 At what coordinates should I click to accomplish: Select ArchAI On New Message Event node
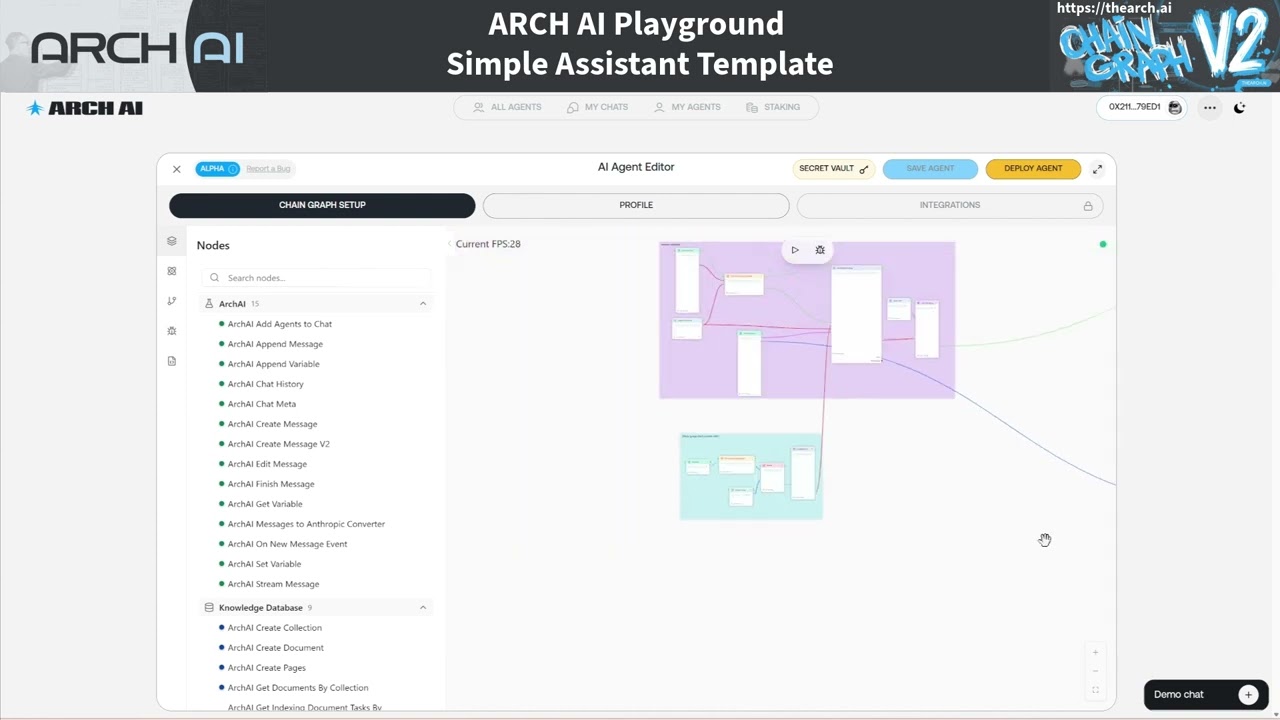(287, 544)
